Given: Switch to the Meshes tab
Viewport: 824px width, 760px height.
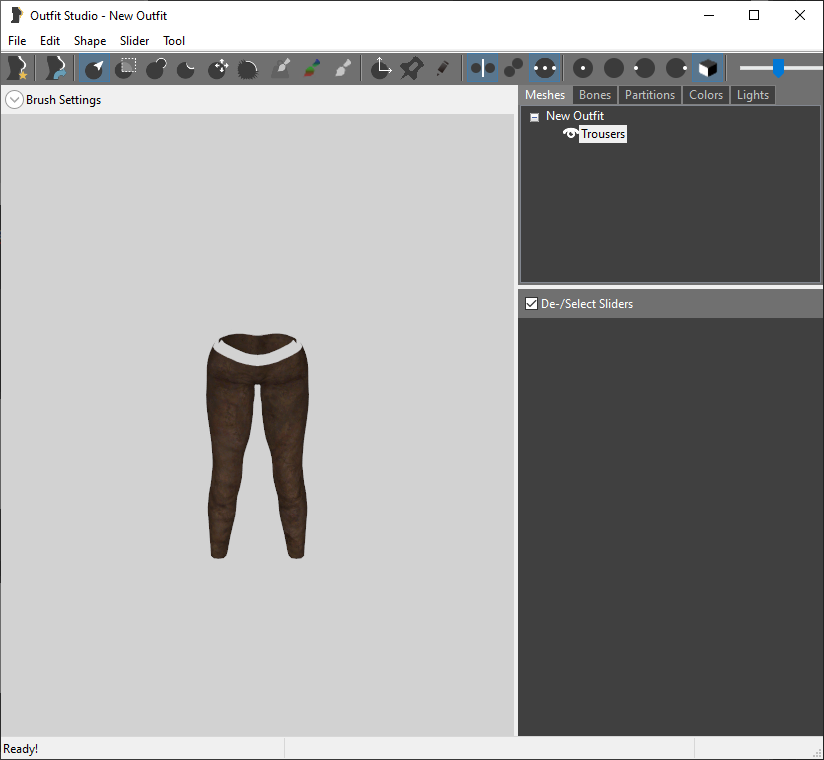Looking at the screenshot, I should pos(545,95).
